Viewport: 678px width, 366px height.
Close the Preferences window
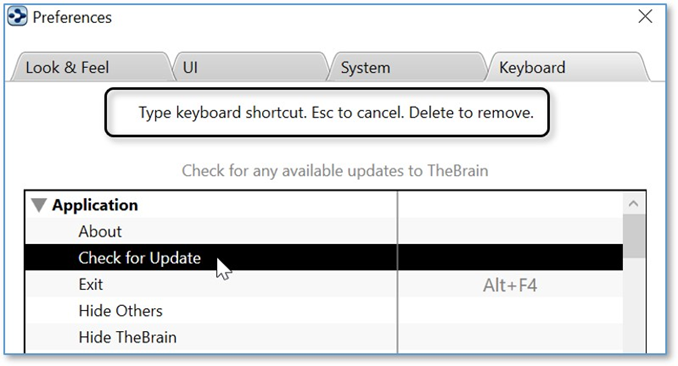point(645,17)
